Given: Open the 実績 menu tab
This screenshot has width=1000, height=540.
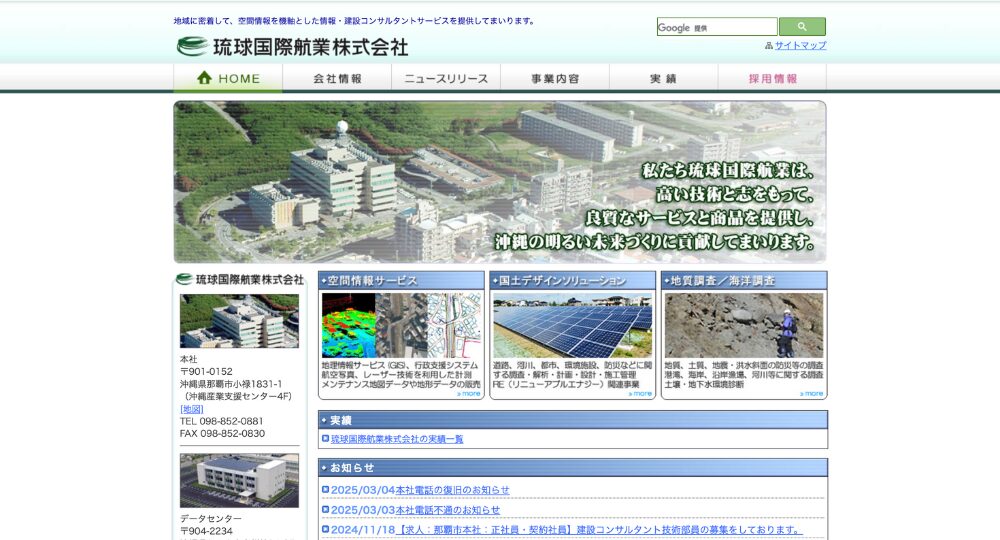Looking at the screenshot, I should (x=663, y=78).
